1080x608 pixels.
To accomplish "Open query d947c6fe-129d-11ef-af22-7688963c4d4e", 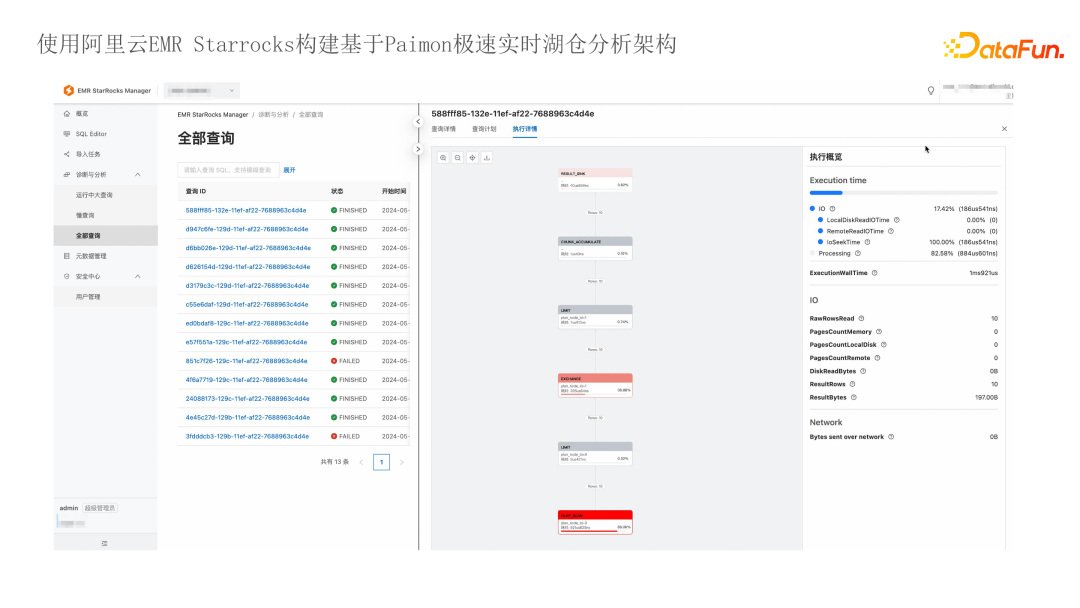I will 247,229.
